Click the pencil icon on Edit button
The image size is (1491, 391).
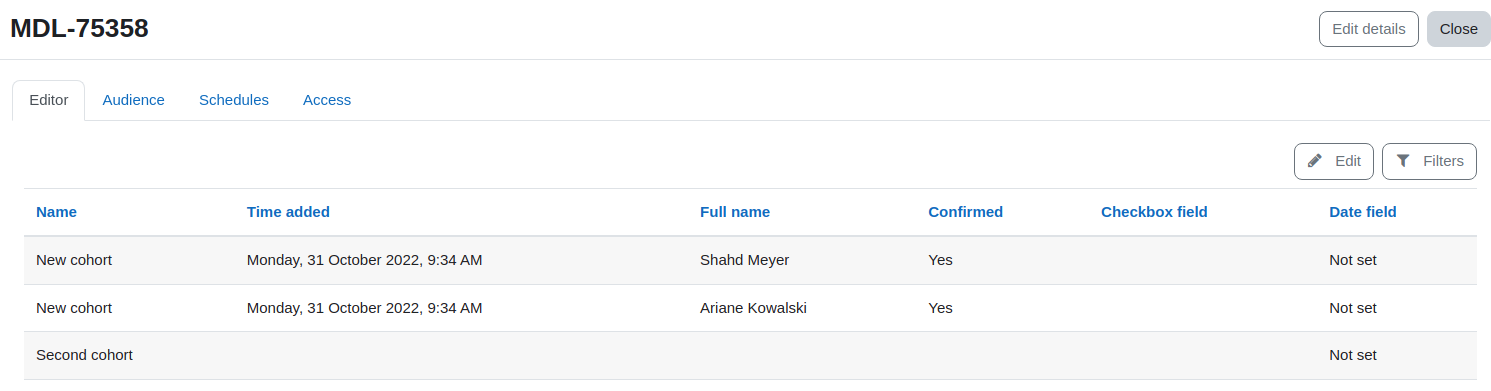[1315, 161]
